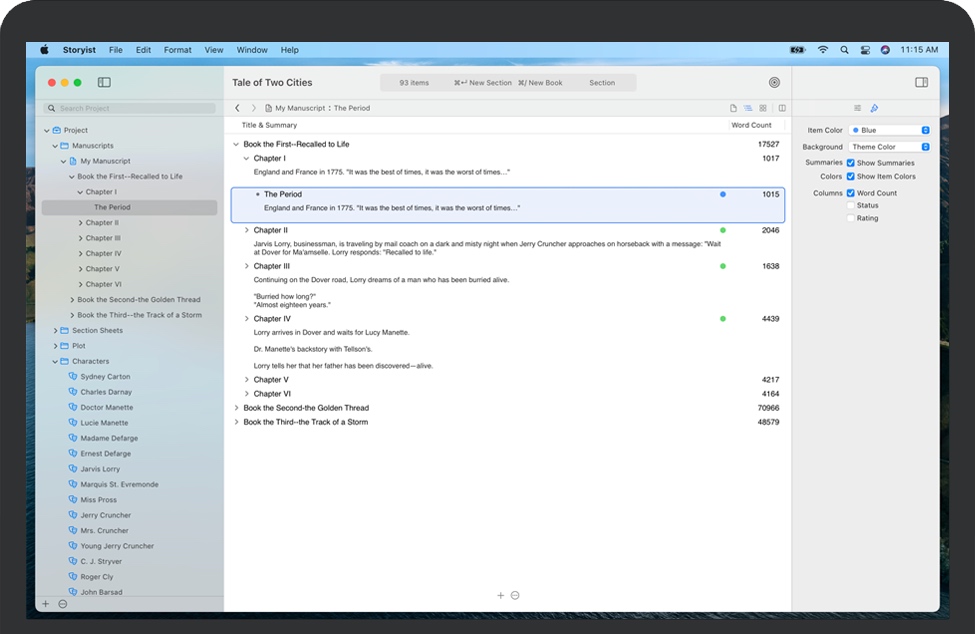Toggle the left sidebar panel icon

[104, 82]
